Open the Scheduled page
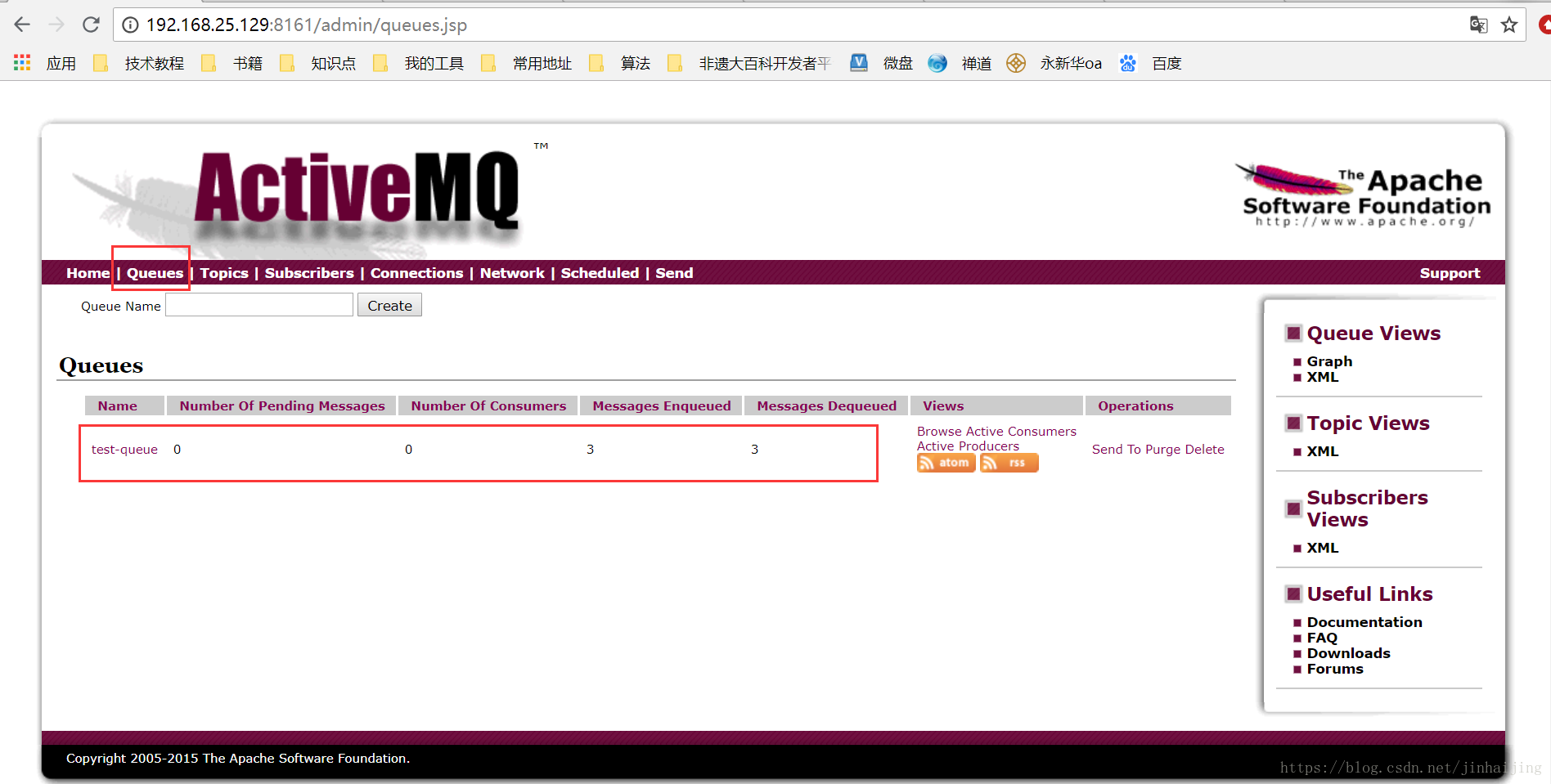The width and height of the screenshot is (1551, 784). click(600, 273)
